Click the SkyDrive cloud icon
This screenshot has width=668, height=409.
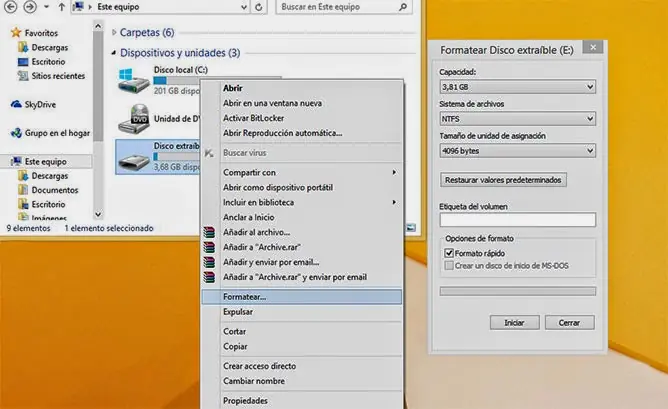point(16,104)
